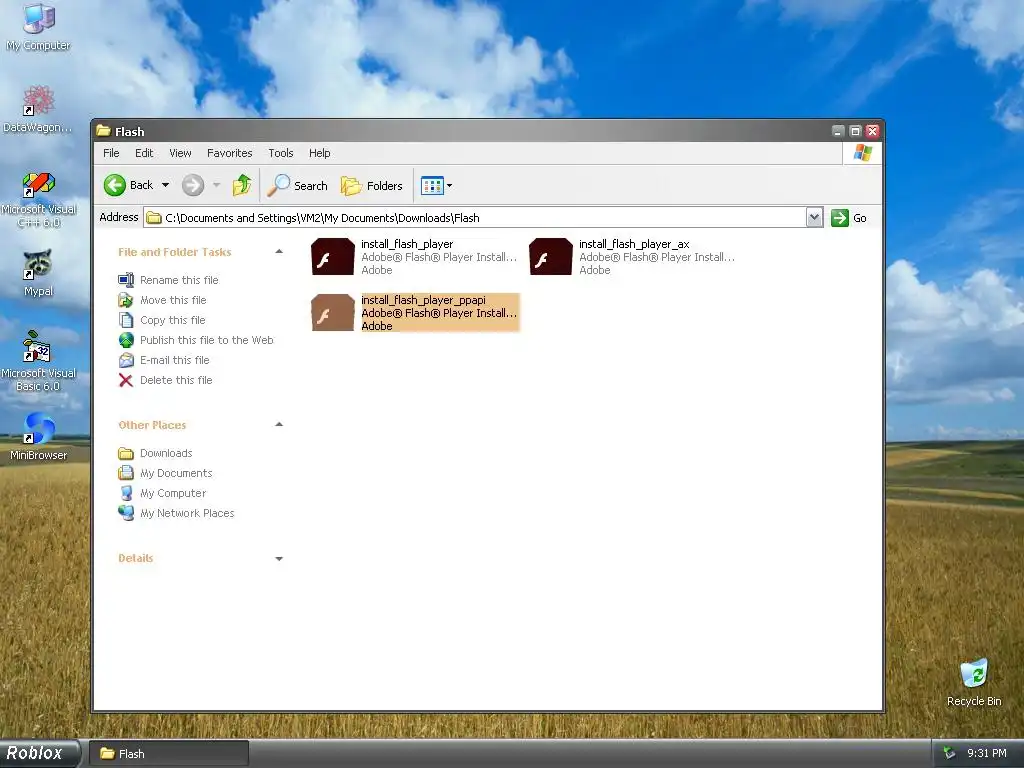Open My Documents in Other Places
Screen dimensions: 1024x768
176,473
